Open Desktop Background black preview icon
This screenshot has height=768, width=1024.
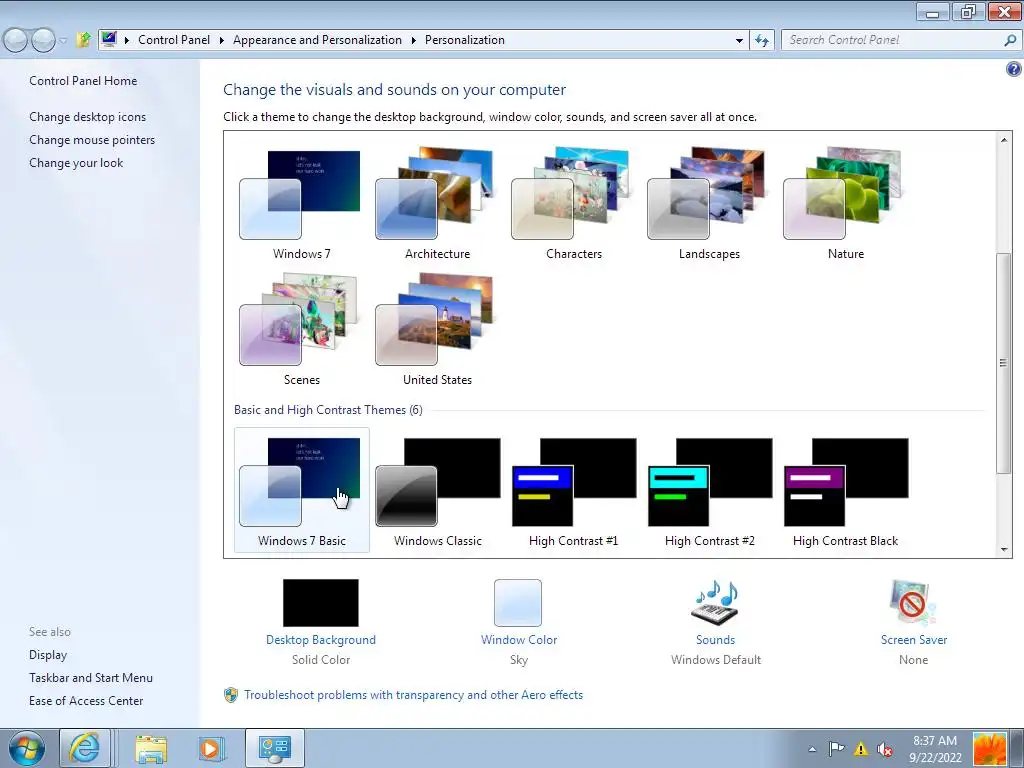pyautogui.click(x=321, y=603)
